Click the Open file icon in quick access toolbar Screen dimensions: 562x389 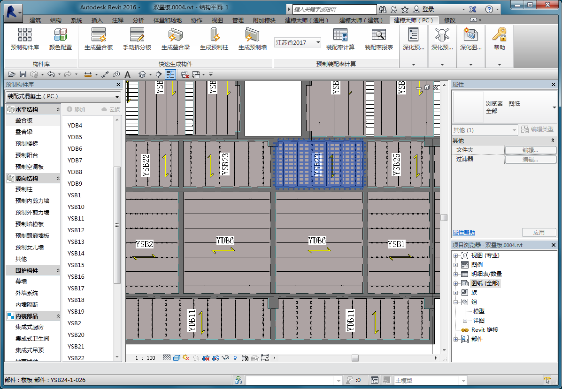tap(11, 75)
